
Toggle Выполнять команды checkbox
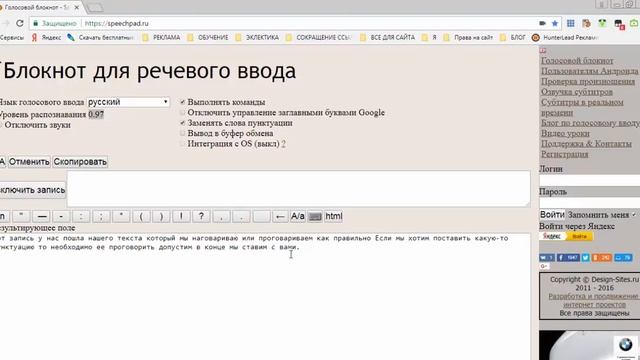(182, 102)
